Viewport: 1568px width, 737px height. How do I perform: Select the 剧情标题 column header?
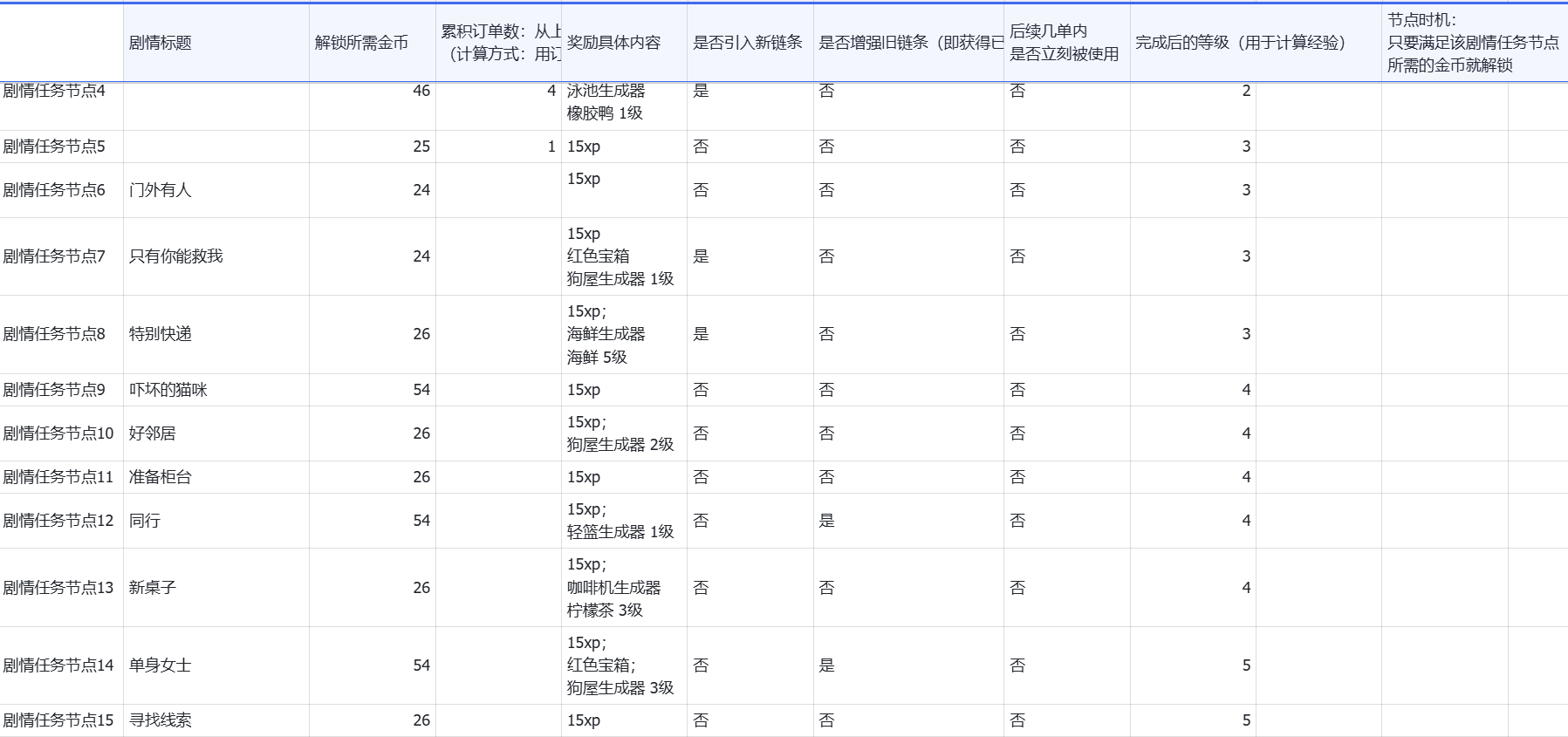(x=216, y=43)
